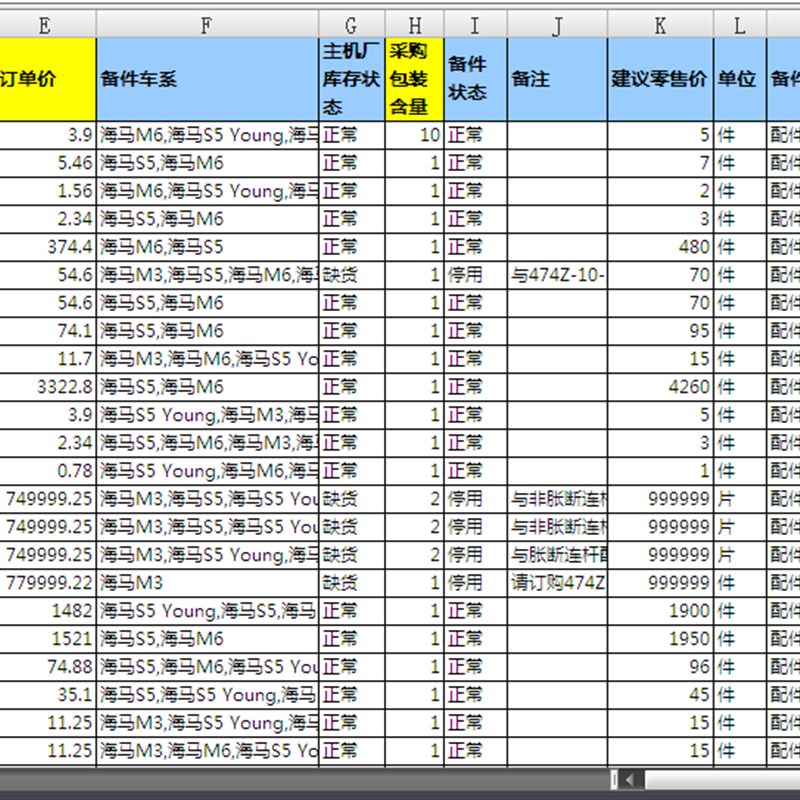800x800 pixels.
Task: Select the 海马M6,海马S5 car series cell
Action: [207, 247]
